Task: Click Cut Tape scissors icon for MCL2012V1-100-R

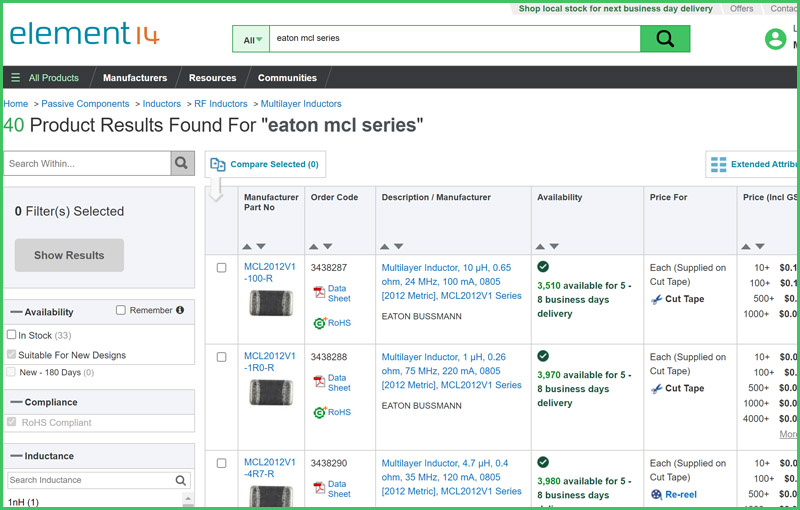Action: (657, 299)
